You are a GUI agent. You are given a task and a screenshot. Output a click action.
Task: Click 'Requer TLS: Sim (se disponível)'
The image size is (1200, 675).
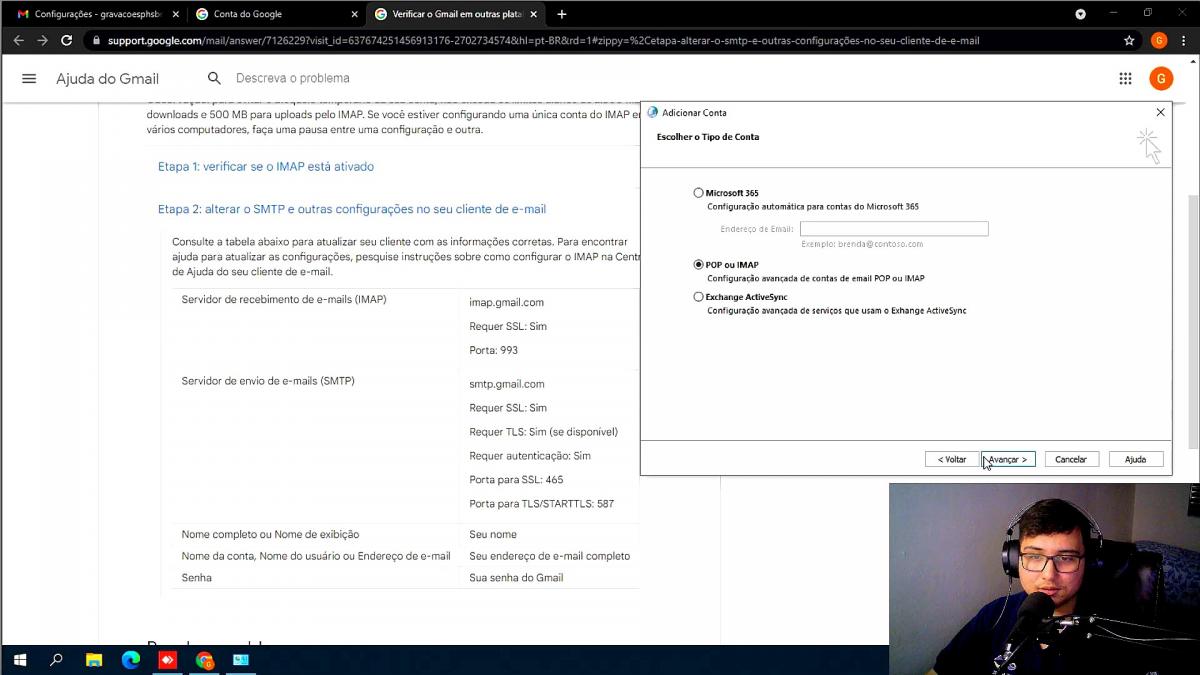coord(544,432)
